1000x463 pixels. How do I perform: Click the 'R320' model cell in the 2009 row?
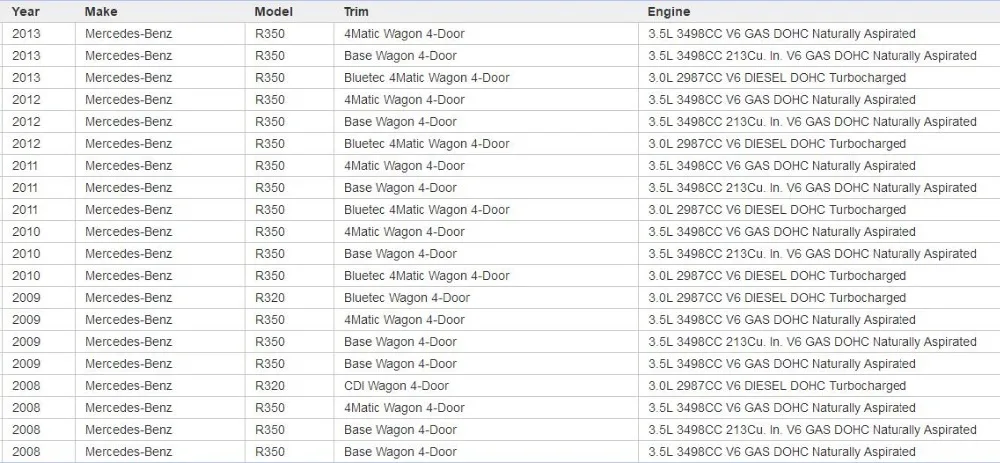[289, 298]
